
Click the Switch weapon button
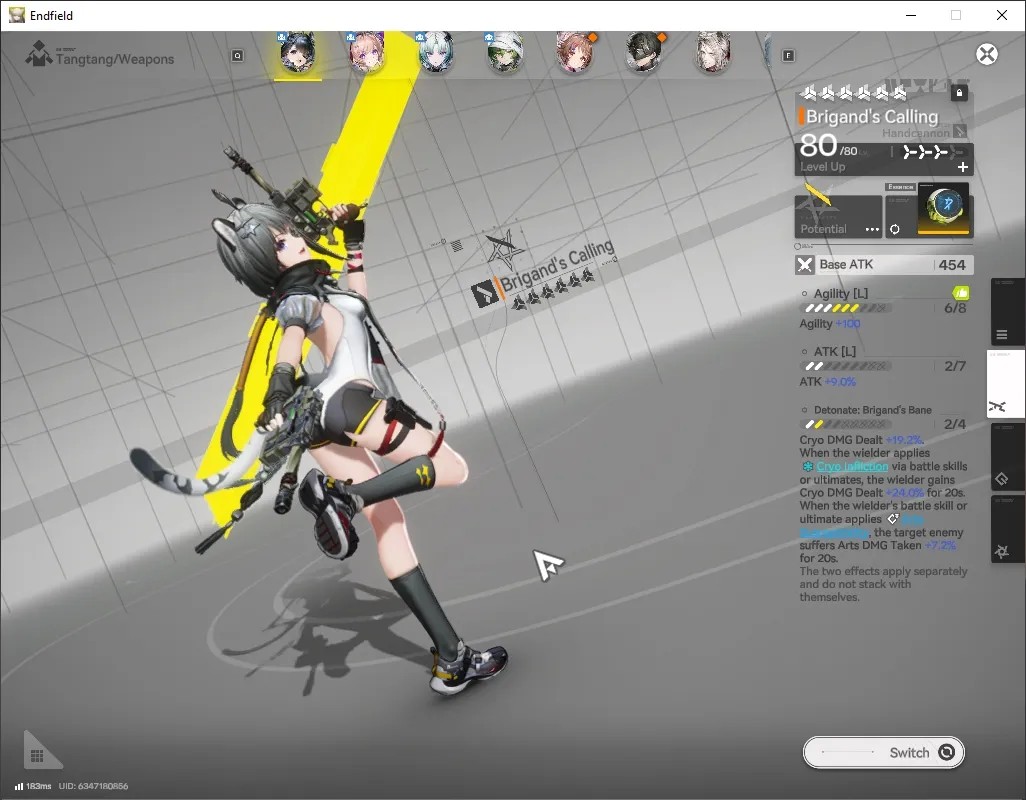coord(883,752)
